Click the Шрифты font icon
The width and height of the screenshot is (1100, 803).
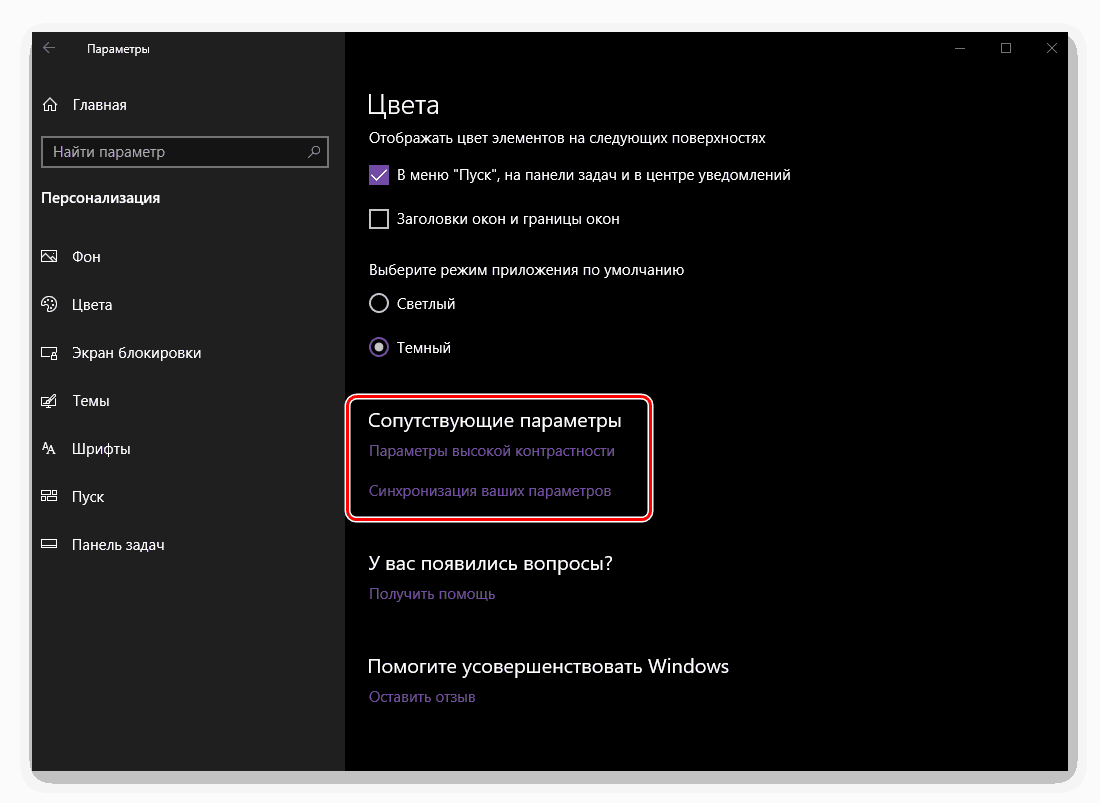pos(49,448)
